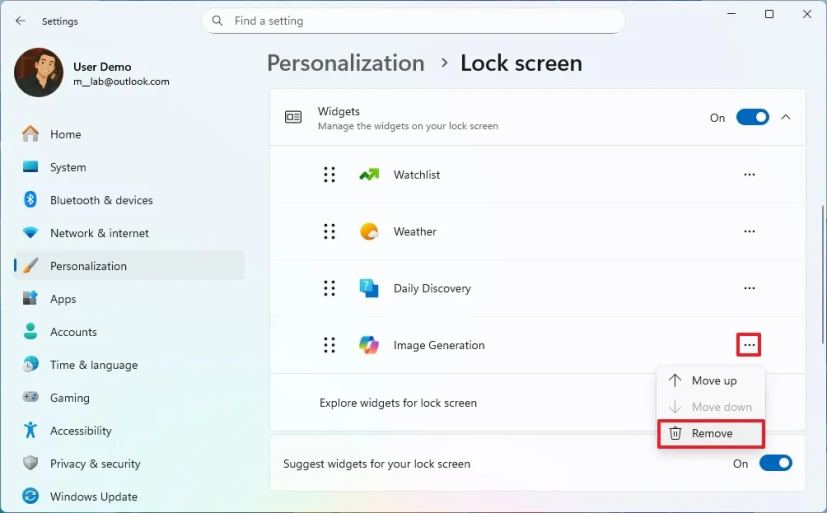The image size is (827, 513).
Task: Click the Watchlist drag handle
Action: (329, 175)
